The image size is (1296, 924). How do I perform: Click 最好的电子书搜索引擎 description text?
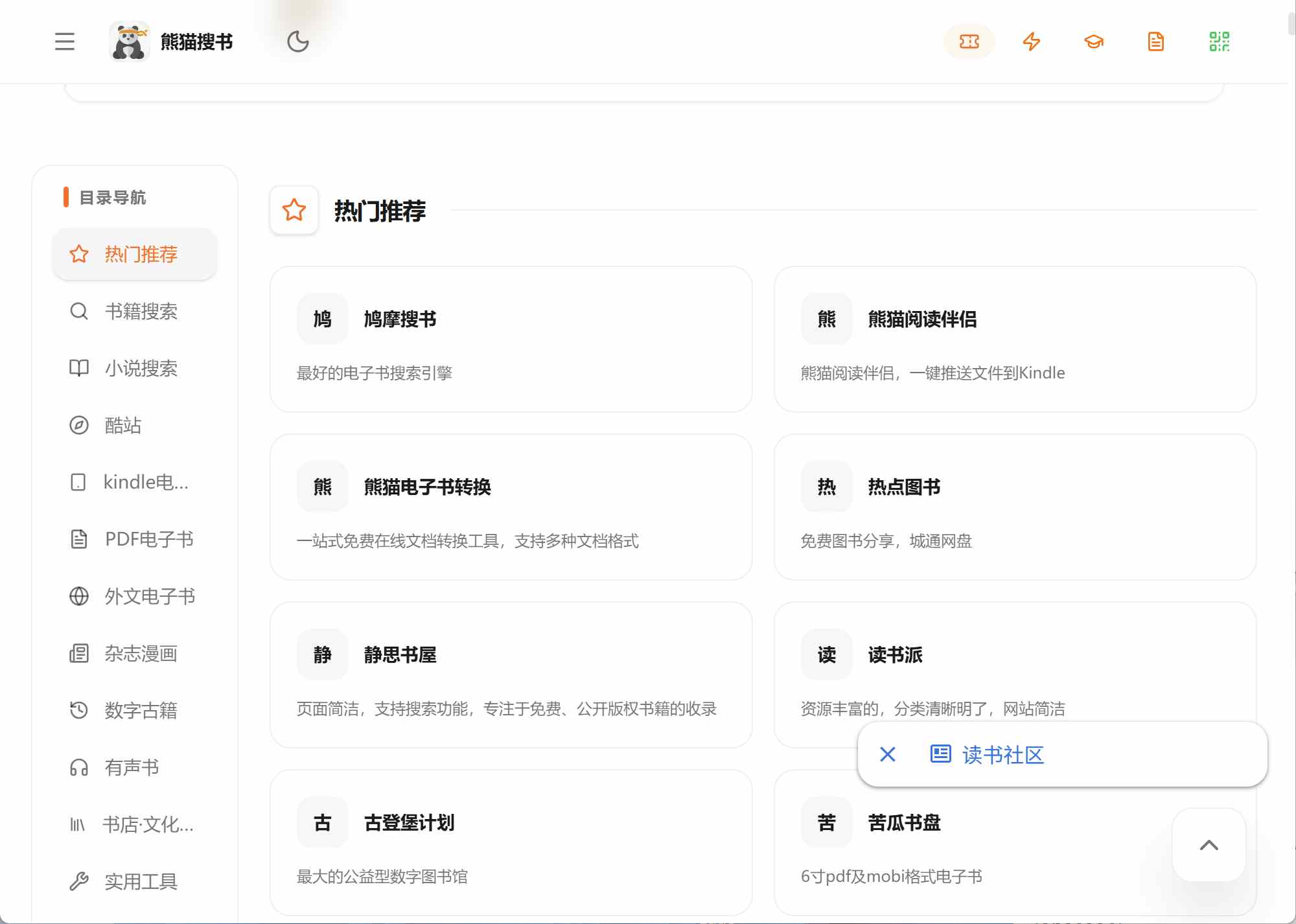click(x=374, y=373)
